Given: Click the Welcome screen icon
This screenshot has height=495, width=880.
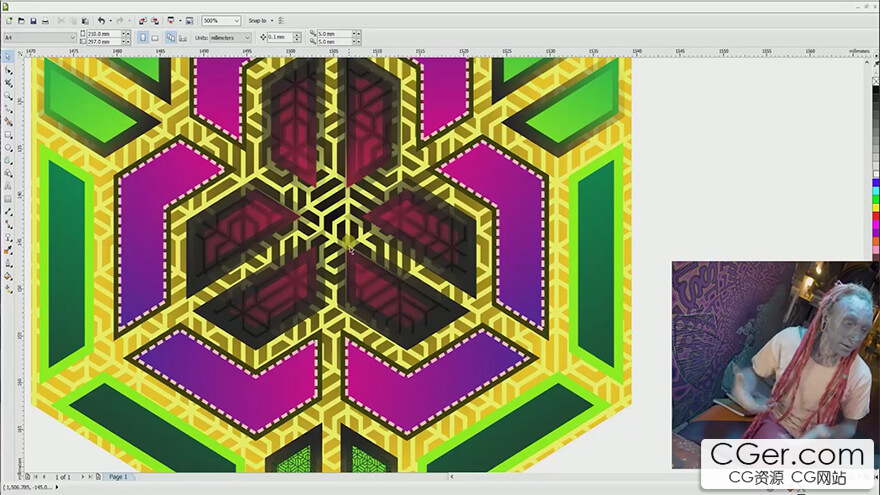Looking at the screenshot, I should pos(190,21).
